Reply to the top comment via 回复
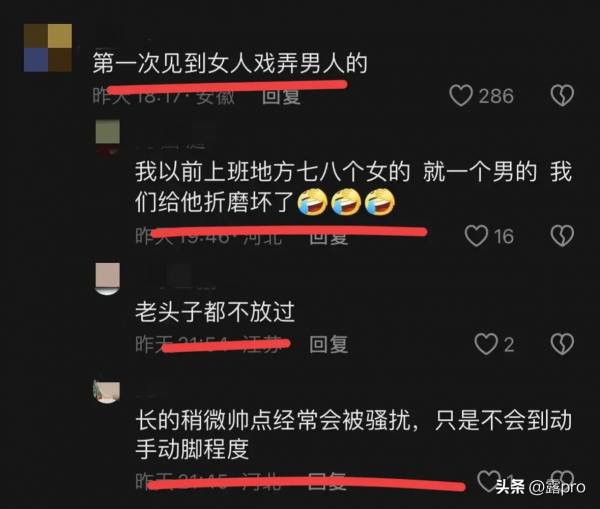 tap(281, 96)
